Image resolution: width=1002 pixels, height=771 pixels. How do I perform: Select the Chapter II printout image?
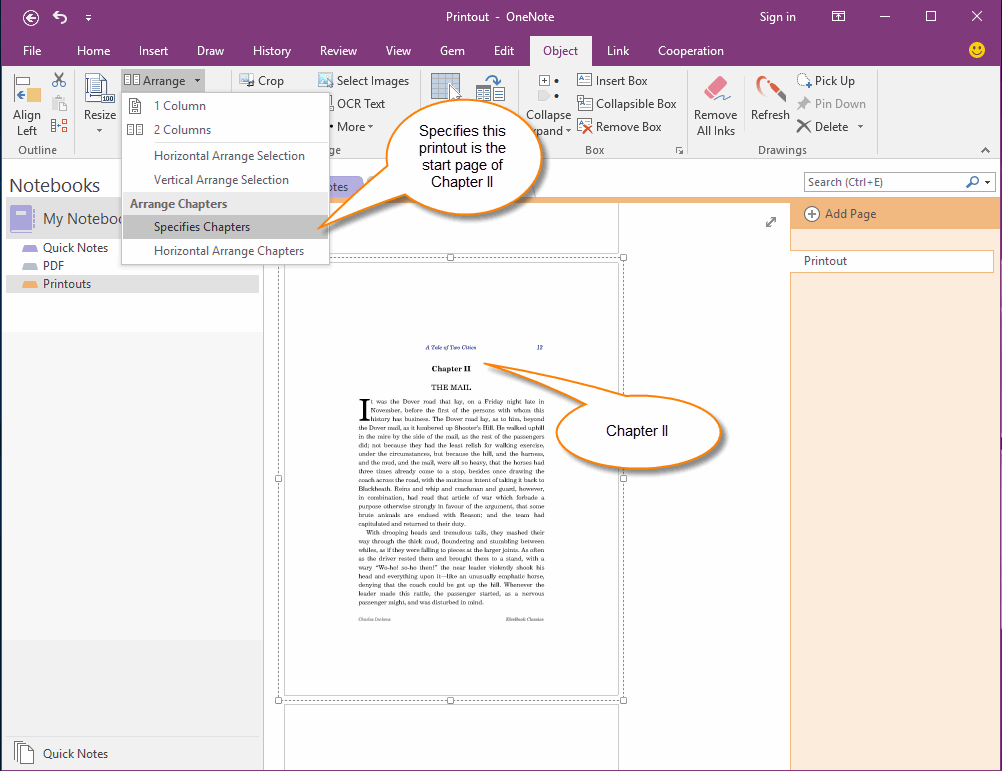click(451, 478)
